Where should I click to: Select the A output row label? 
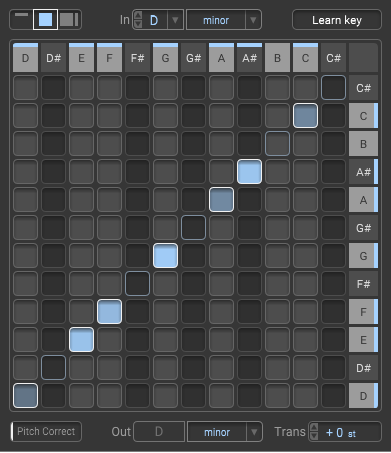363,200
